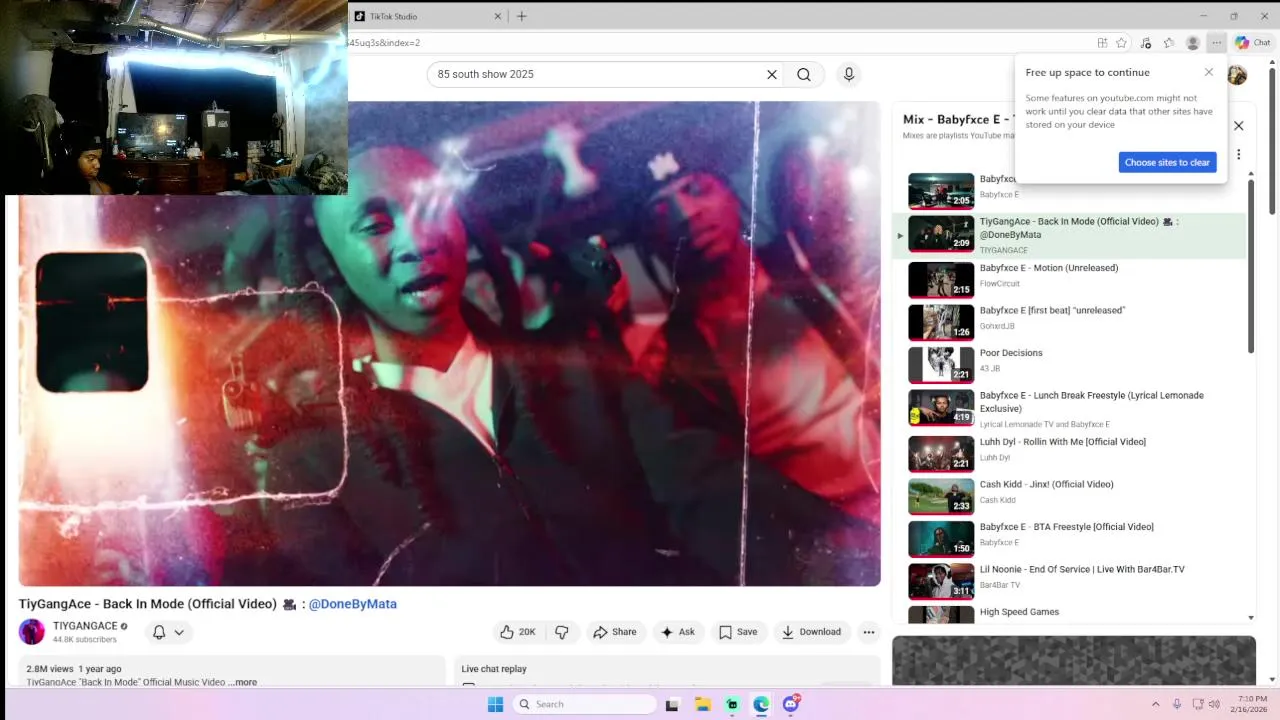Start voice search with the microphone icon
The width and height of the screenshot is (1280, 720).
849,74
